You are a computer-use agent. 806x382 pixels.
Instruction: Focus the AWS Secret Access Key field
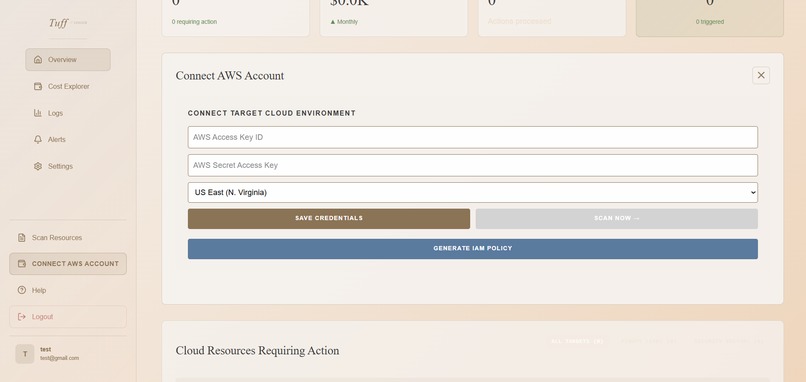point(472,165)
